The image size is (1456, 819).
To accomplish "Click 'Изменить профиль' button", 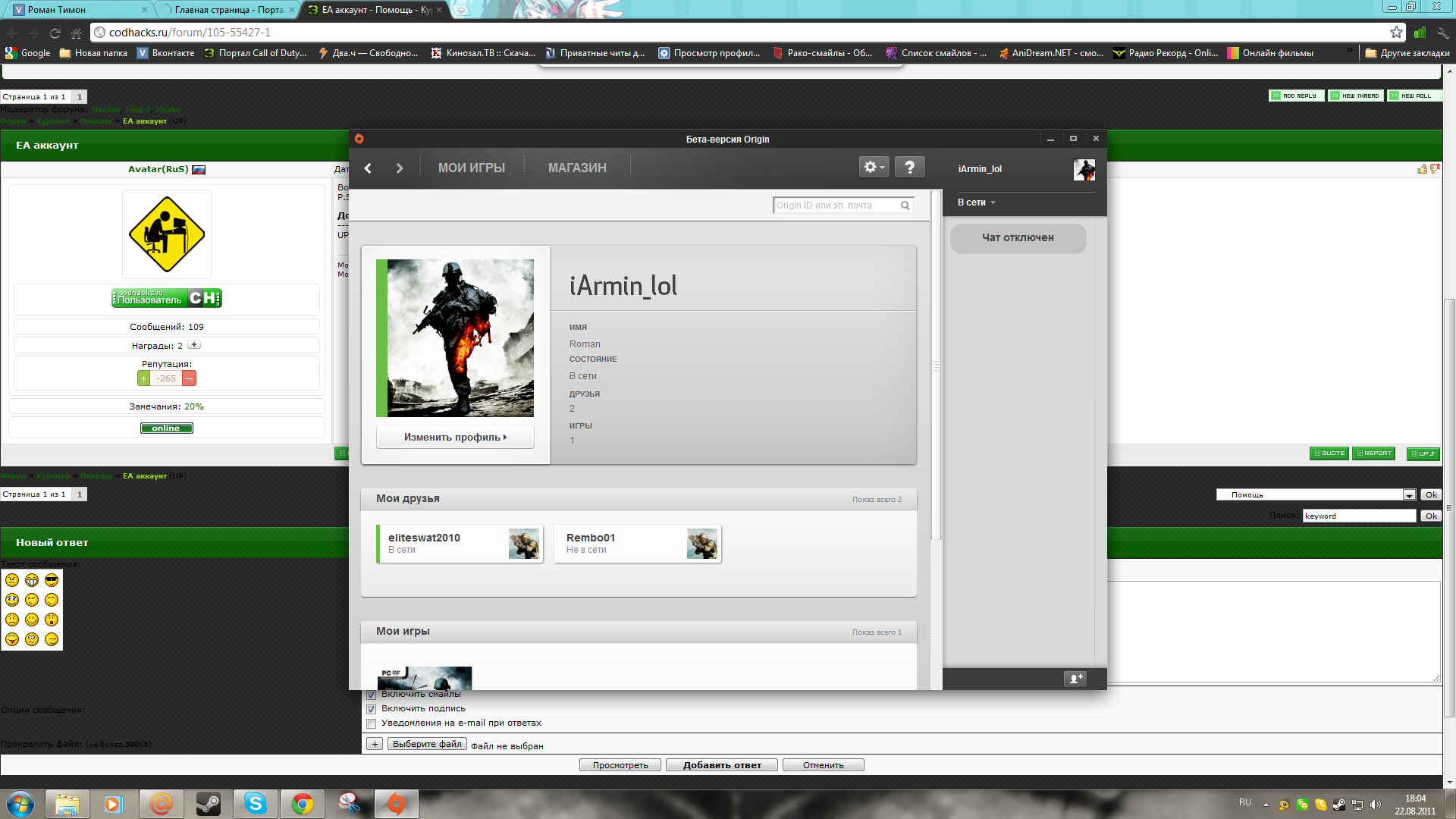I will click(x=455, y=437).
